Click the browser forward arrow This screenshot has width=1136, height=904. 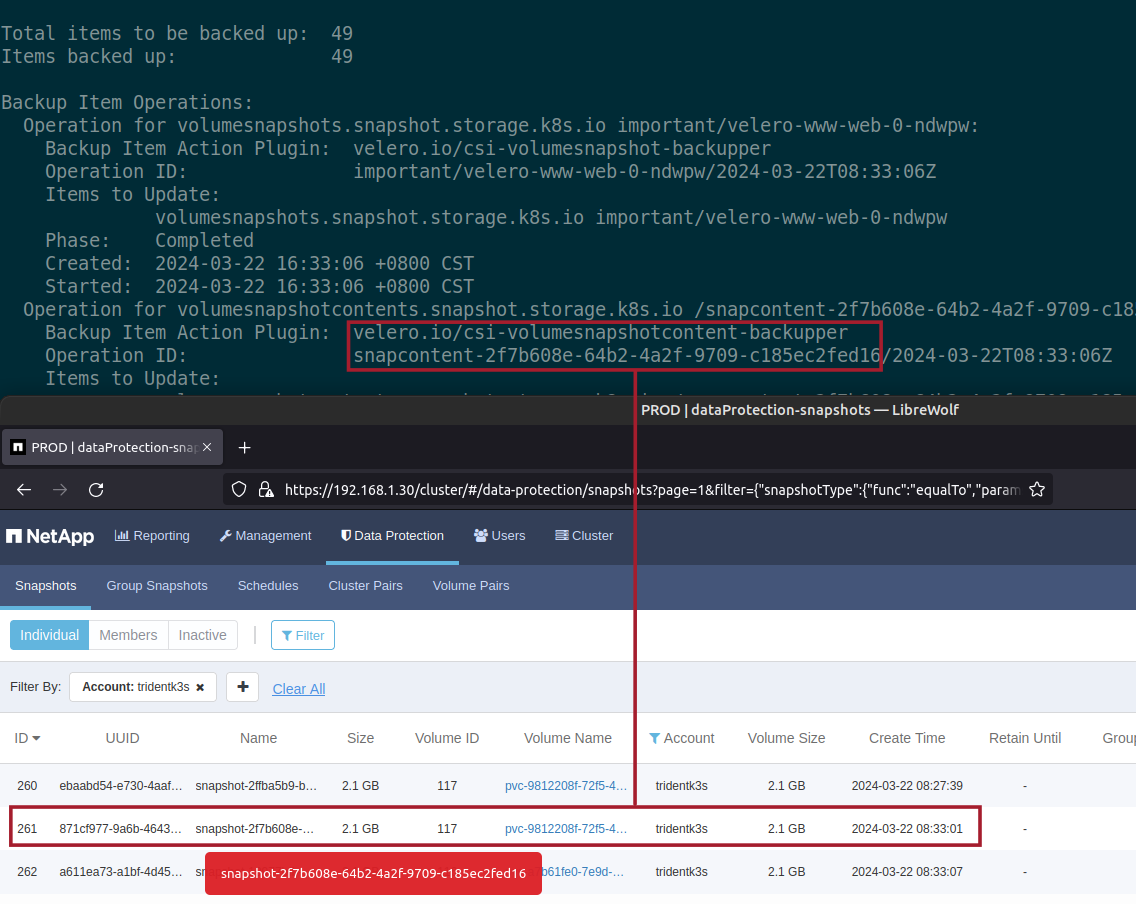60,490
